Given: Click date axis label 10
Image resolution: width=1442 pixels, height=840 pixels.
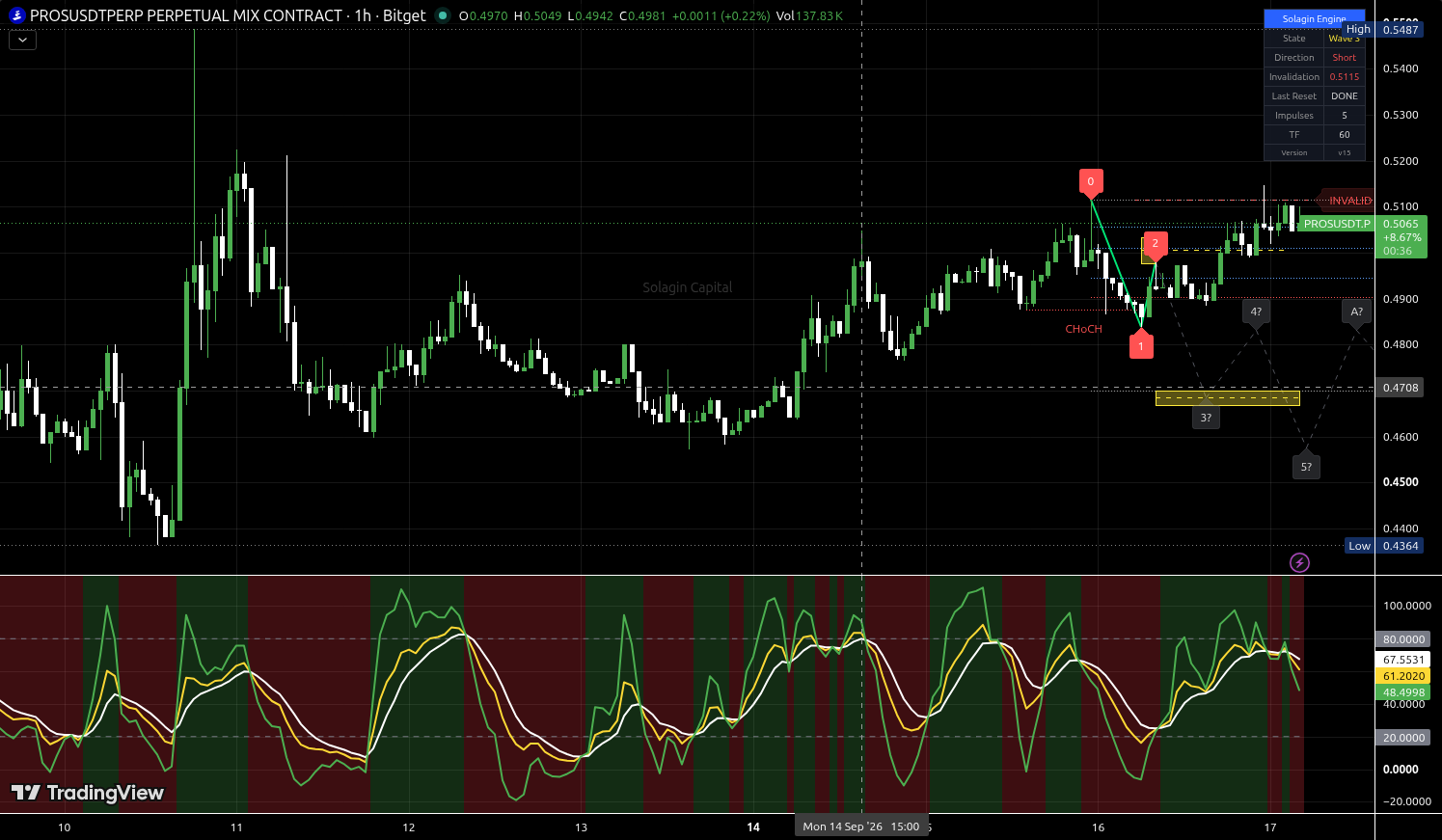Looking at the screenshot, I should (x=65, y=827).
